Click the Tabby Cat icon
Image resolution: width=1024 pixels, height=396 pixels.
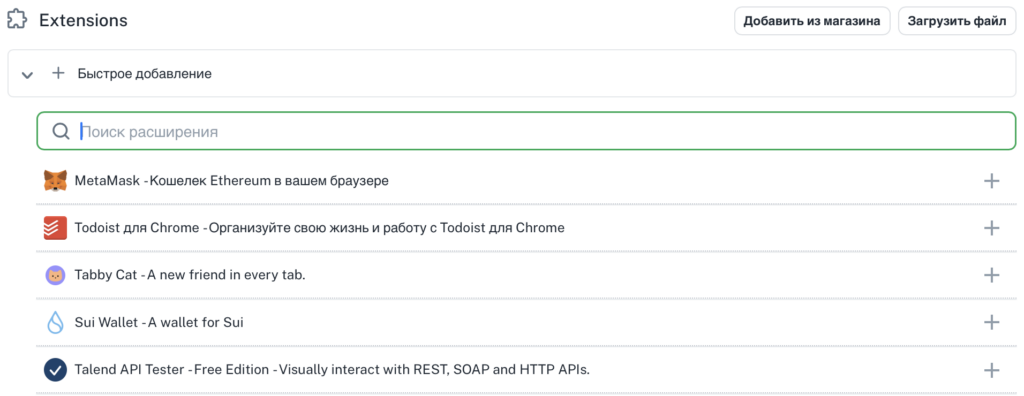click(56, 275)
